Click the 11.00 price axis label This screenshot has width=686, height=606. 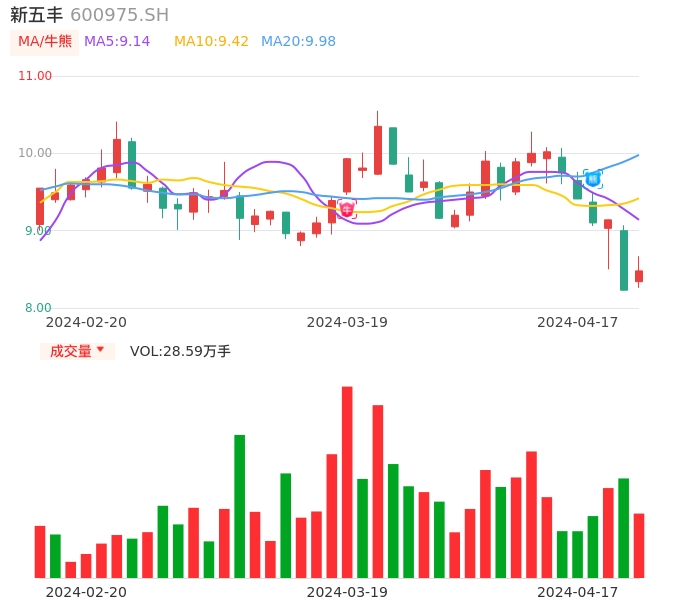point(35,76)
